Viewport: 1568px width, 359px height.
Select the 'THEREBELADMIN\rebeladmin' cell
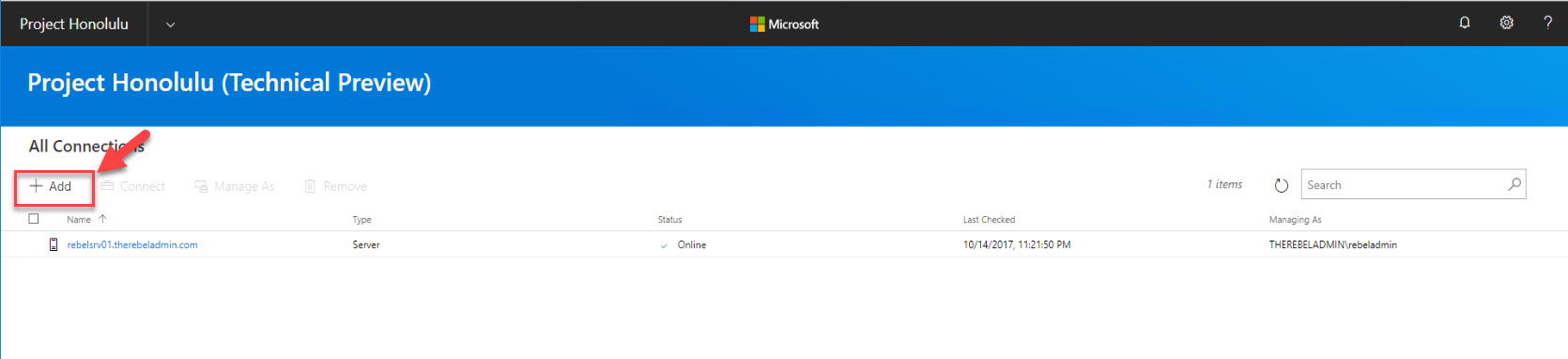pos(1332,244)
